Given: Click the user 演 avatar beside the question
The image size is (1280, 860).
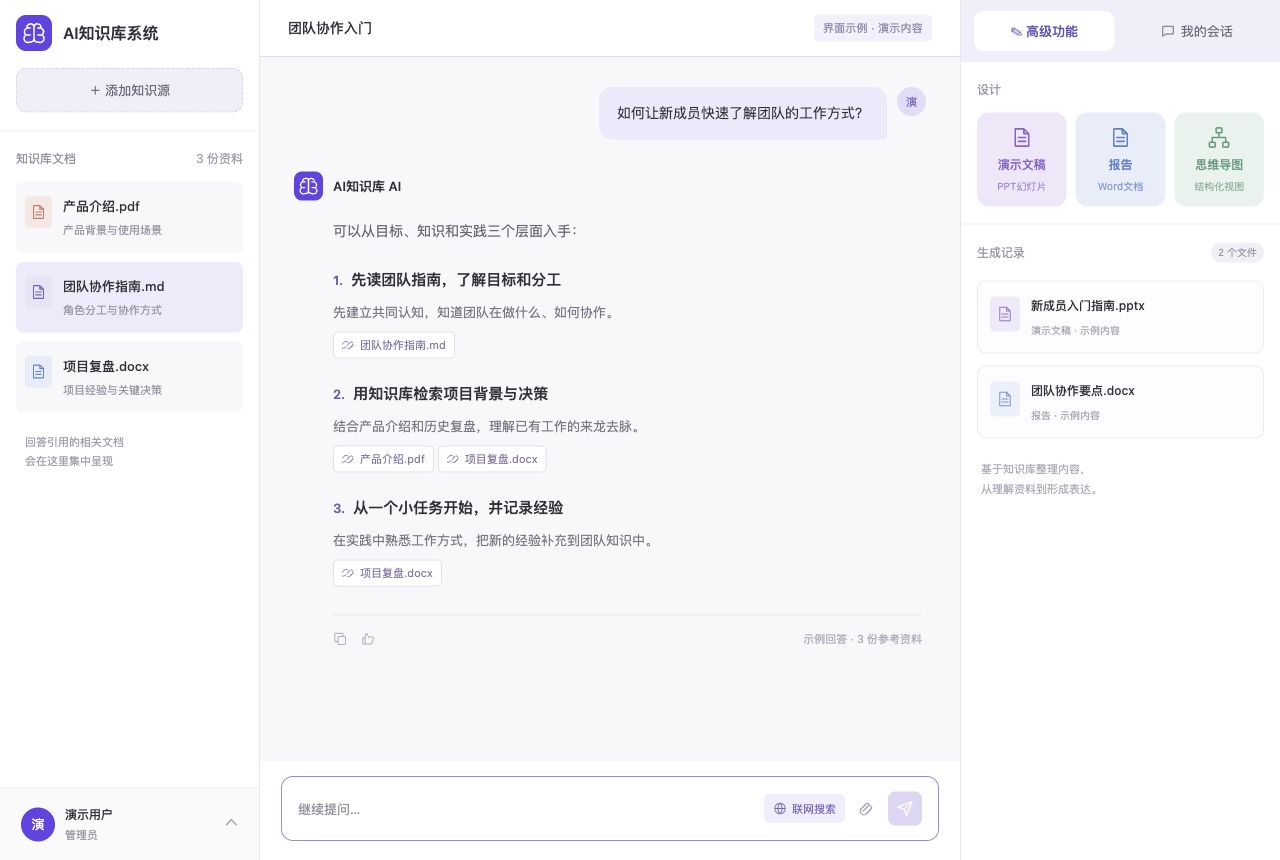Looking at the screenshot, I should [x=911, y=102].
